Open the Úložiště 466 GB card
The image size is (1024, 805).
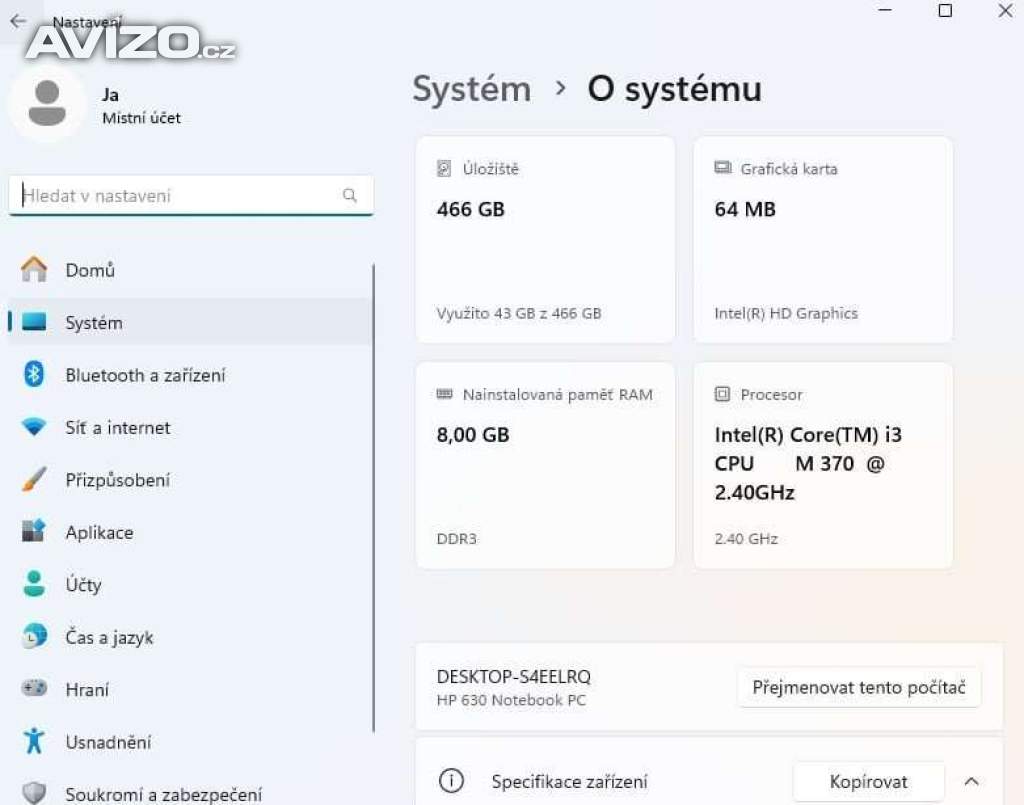coord(545,240)
